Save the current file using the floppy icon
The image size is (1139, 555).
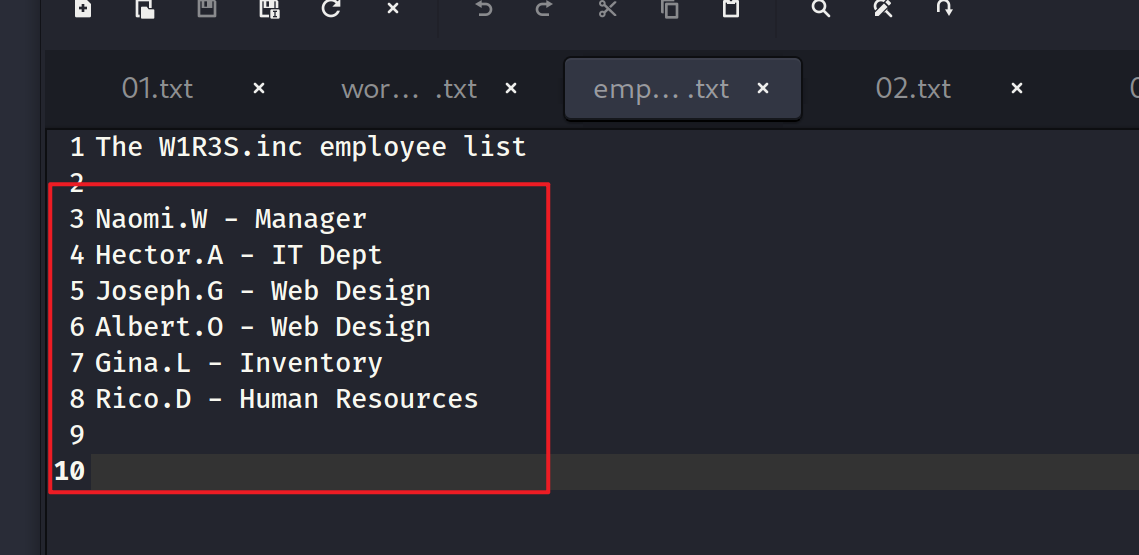(x=208, y=9)
